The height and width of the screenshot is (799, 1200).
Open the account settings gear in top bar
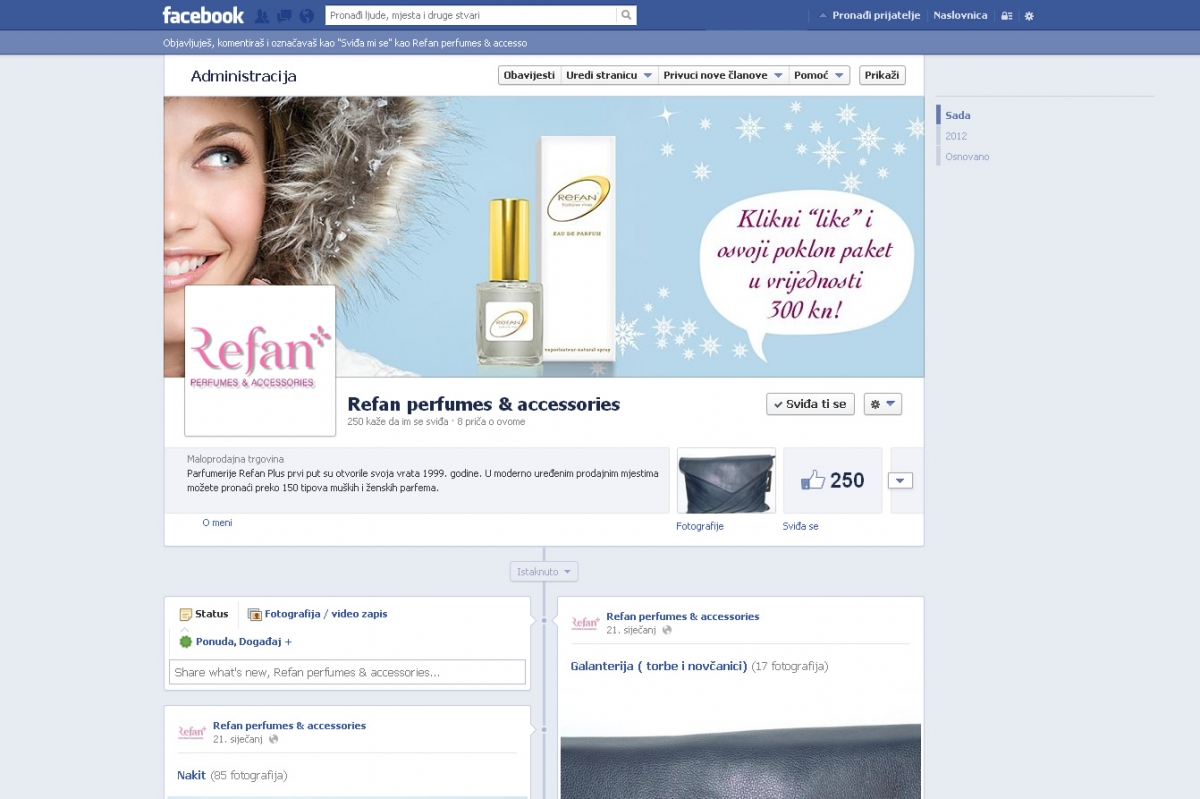(1029, 16)
